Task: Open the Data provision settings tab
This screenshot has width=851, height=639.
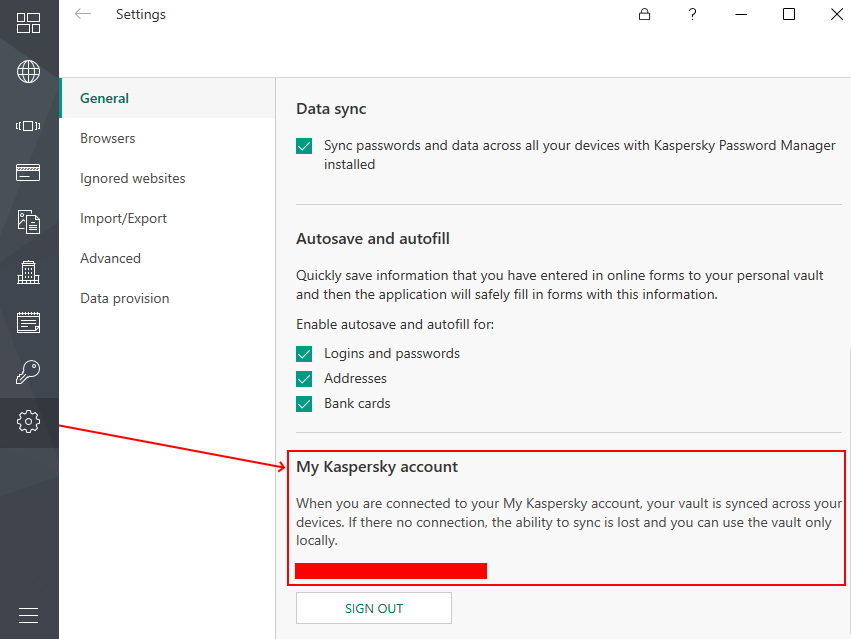Action: tap(167, 299)
